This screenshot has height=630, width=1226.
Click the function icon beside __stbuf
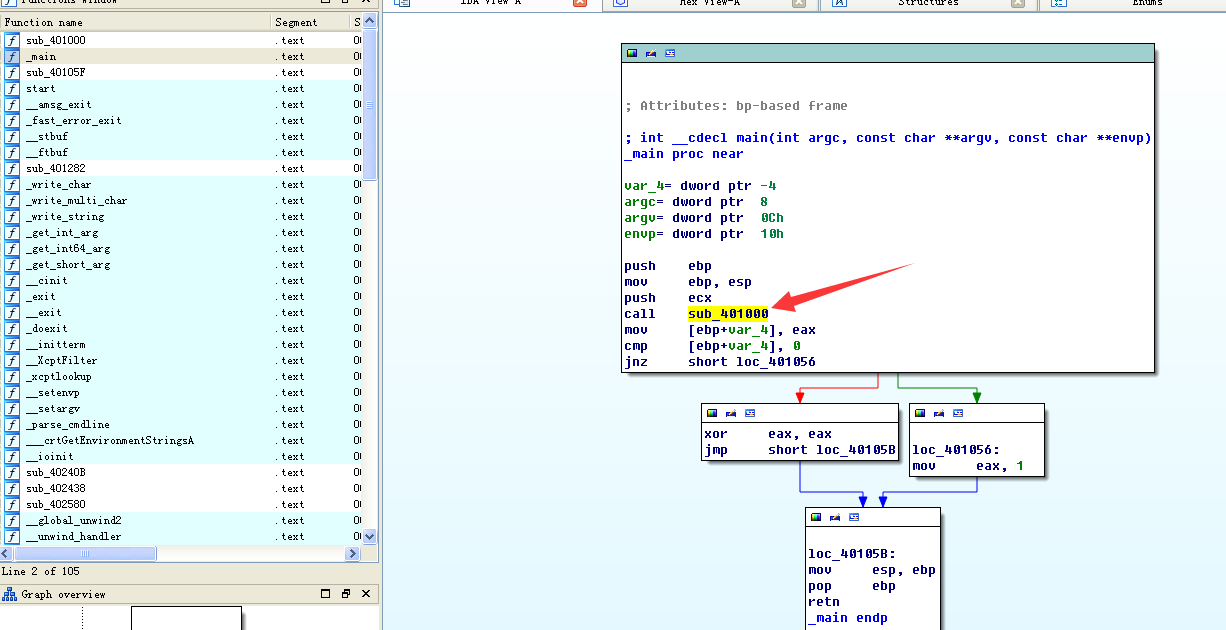(11, 136)
